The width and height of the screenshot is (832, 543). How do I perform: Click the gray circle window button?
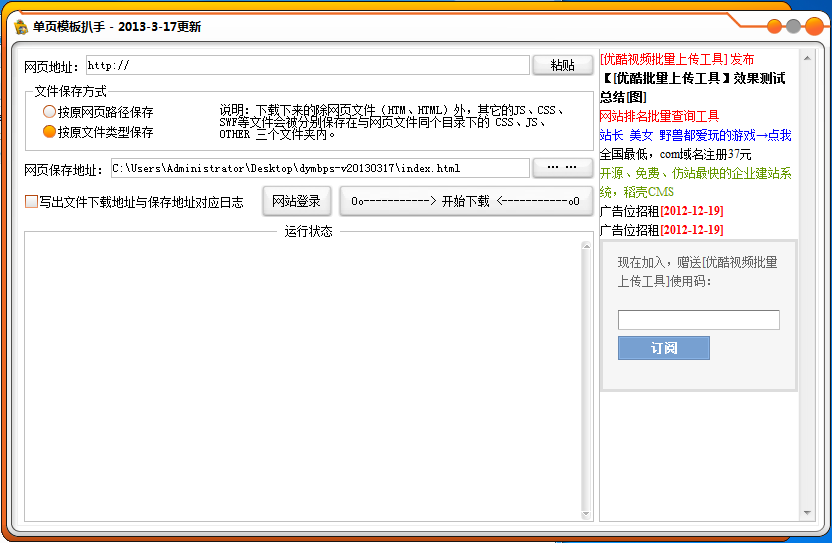click(x=793, y=26)
